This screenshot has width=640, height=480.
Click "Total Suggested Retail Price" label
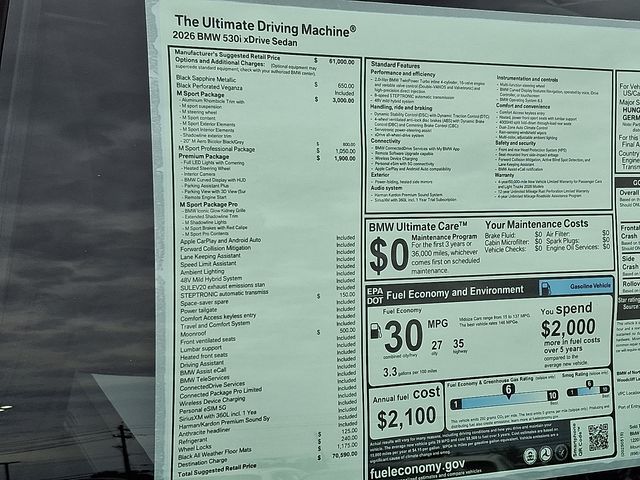point(217,470)
